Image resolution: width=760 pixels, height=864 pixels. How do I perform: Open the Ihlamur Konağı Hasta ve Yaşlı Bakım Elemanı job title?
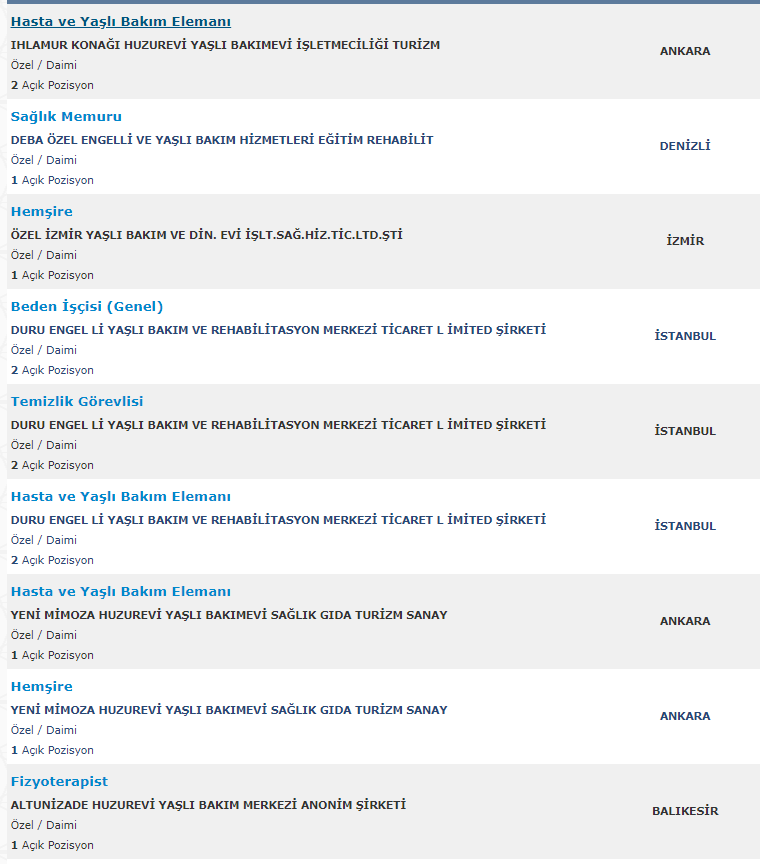point(121,22)
